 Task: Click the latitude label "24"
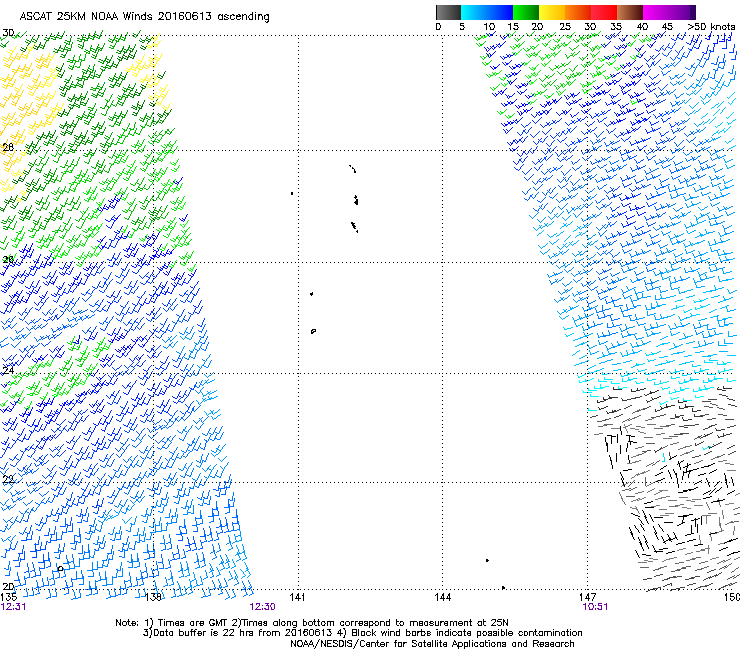point(8,371)
